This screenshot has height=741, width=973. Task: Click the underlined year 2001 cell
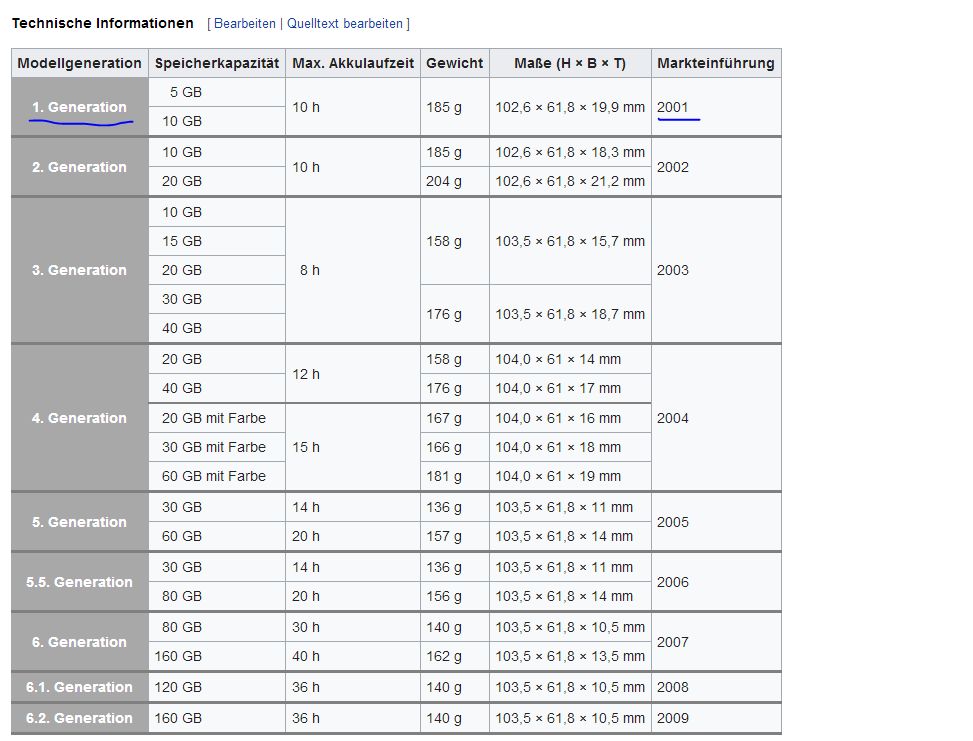(673, 107)
